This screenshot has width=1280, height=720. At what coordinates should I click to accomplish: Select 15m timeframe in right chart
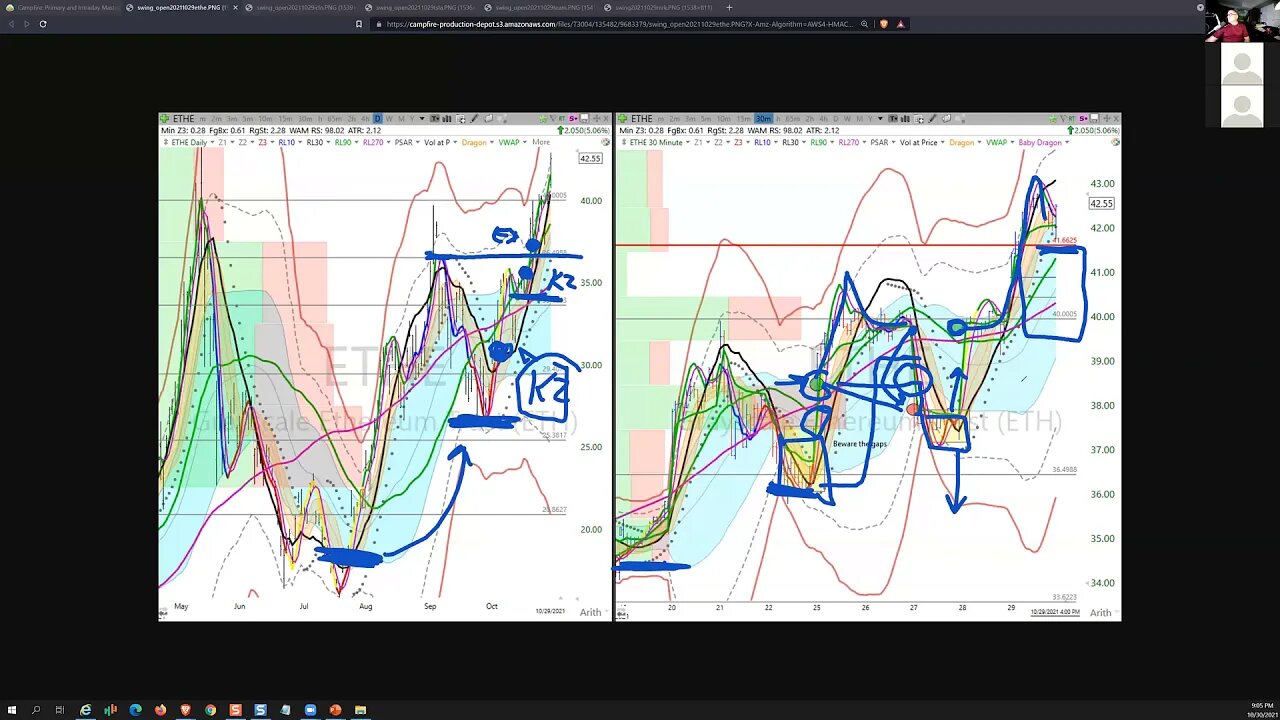click(x=743, y=118)
